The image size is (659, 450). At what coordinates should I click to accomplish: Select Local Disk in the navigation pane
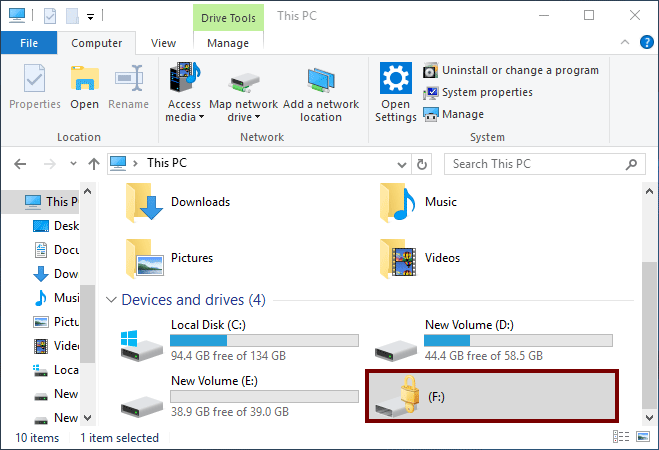(55, 370)
